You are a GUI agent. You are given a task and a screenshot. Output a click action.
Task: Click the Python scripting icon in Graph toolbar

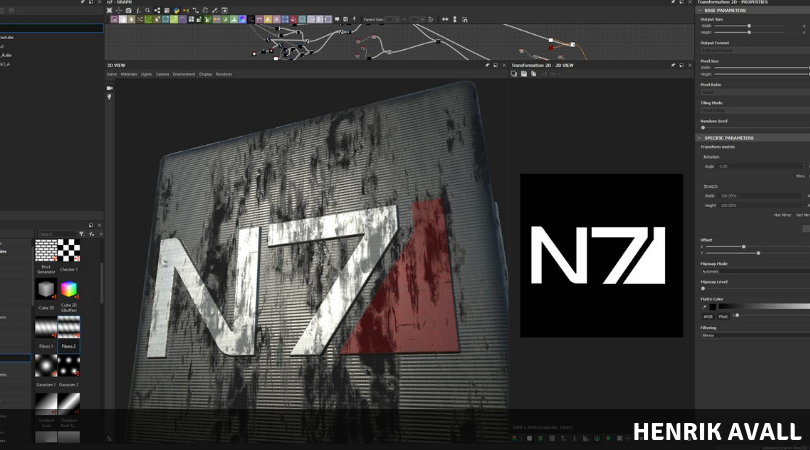tap(176, 10)
